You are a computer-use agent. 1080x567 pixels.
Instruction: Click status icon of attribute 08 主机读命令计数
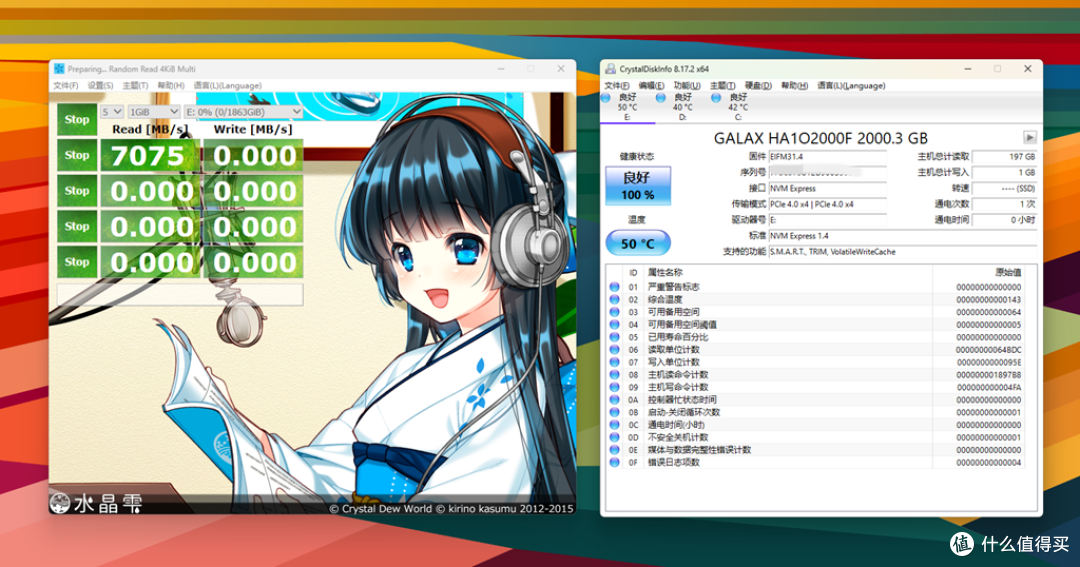click(x=614, y=375)
